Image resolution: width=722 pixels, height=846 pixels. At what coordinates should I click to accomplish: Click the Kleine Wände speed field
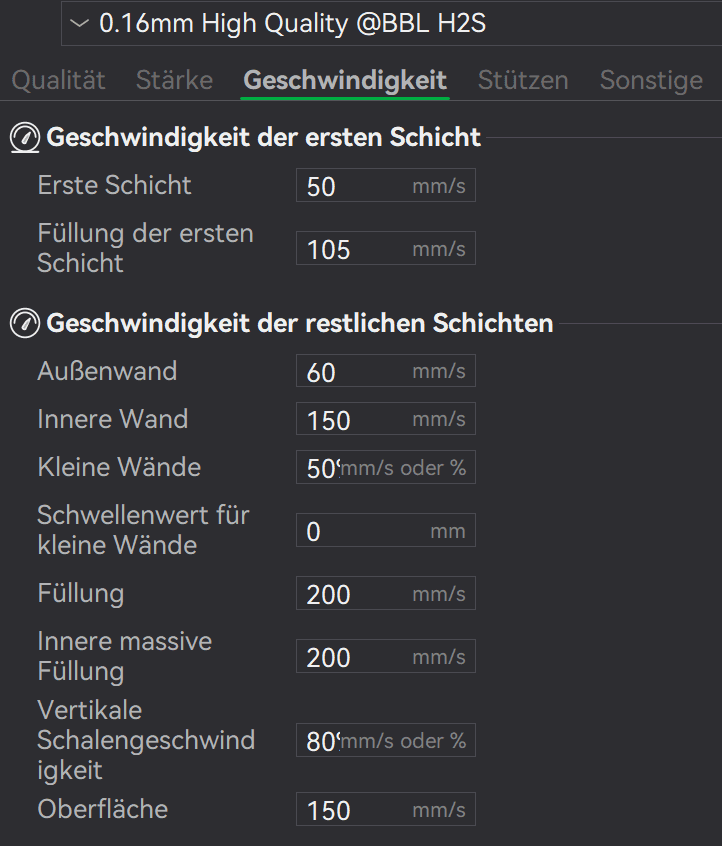point(318,468)
